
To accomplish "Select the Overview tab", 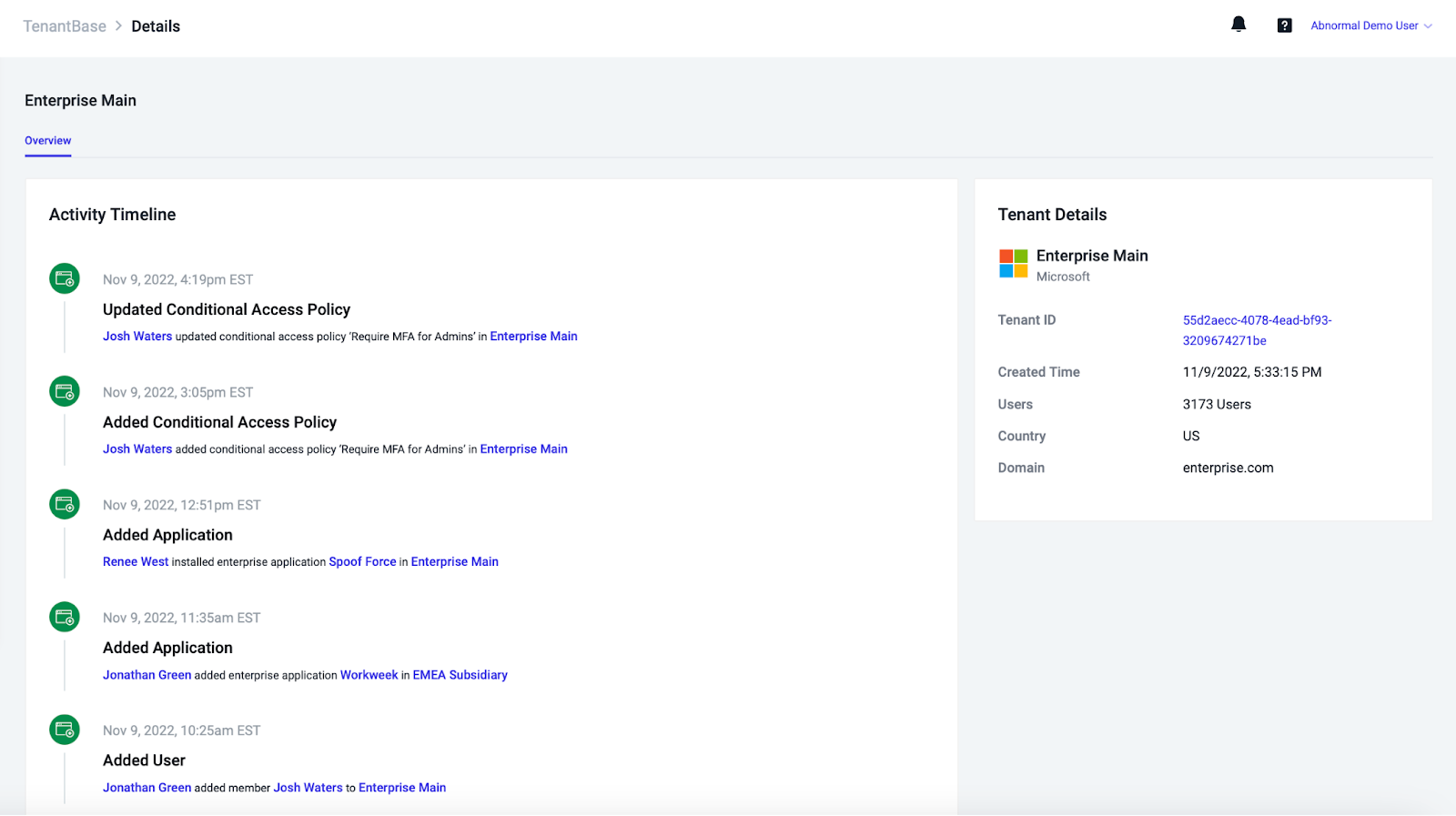I will [x=47, y=141].
